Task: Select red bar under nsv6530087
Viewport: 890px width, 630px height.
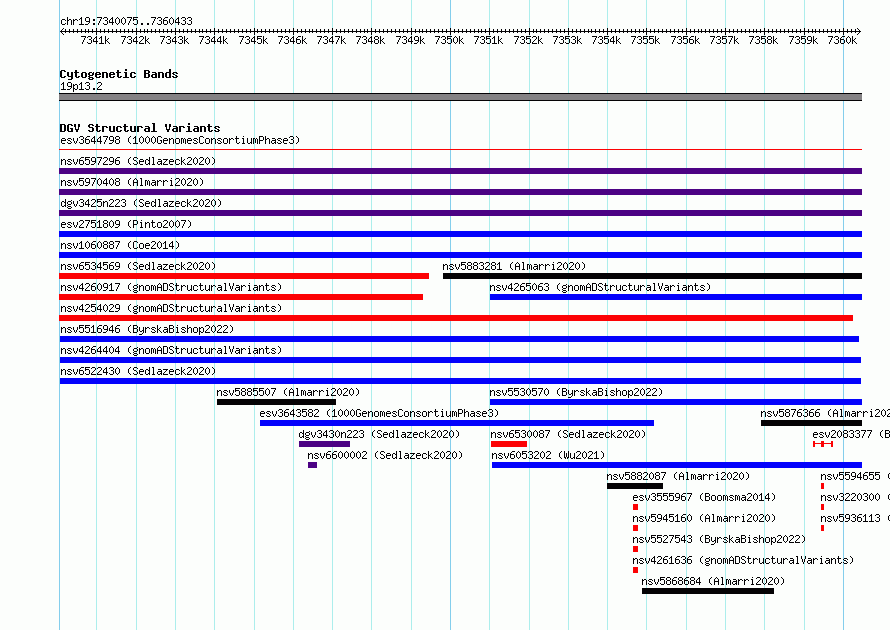Action: point(509,444)
